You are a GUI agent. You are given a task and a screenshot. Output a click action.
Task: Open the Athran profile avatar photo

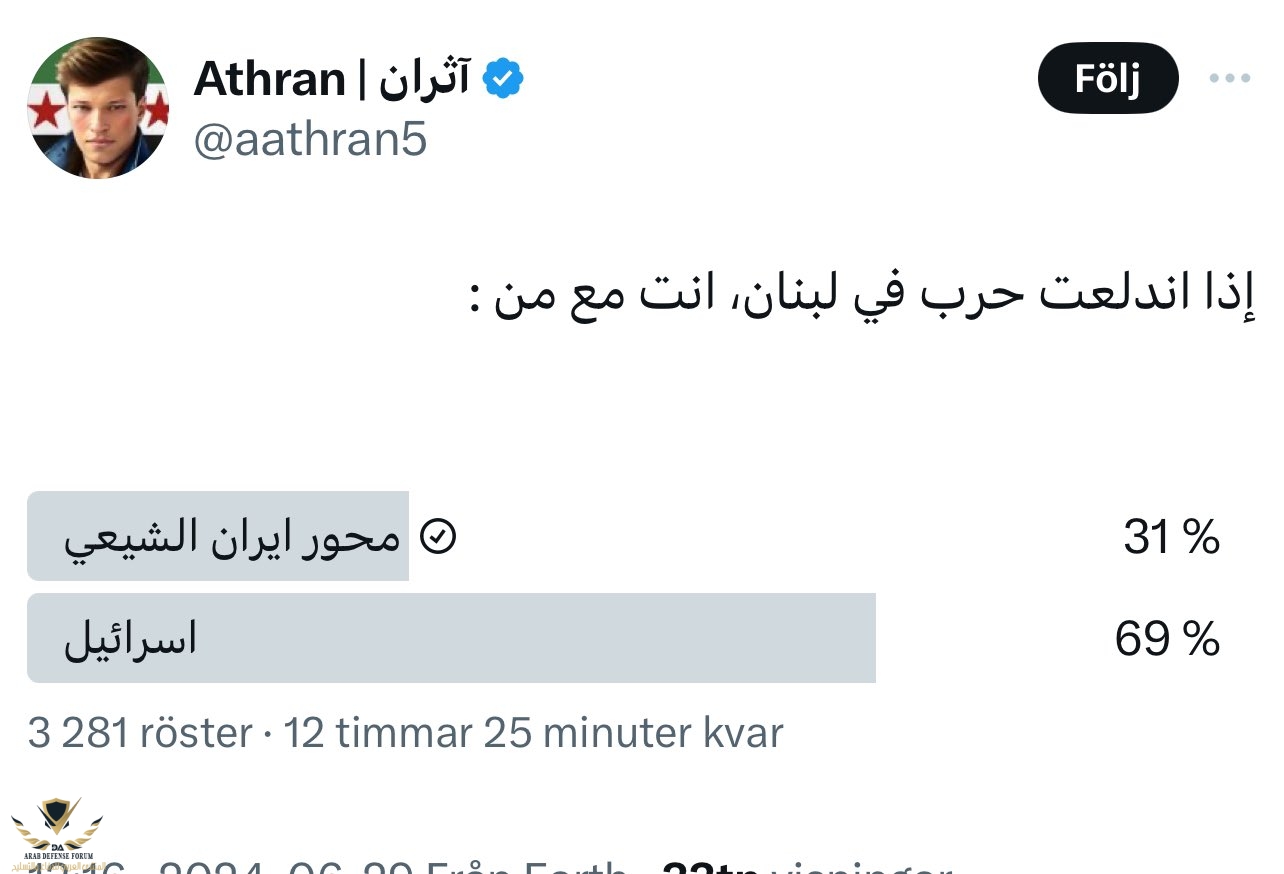[97, 108]
